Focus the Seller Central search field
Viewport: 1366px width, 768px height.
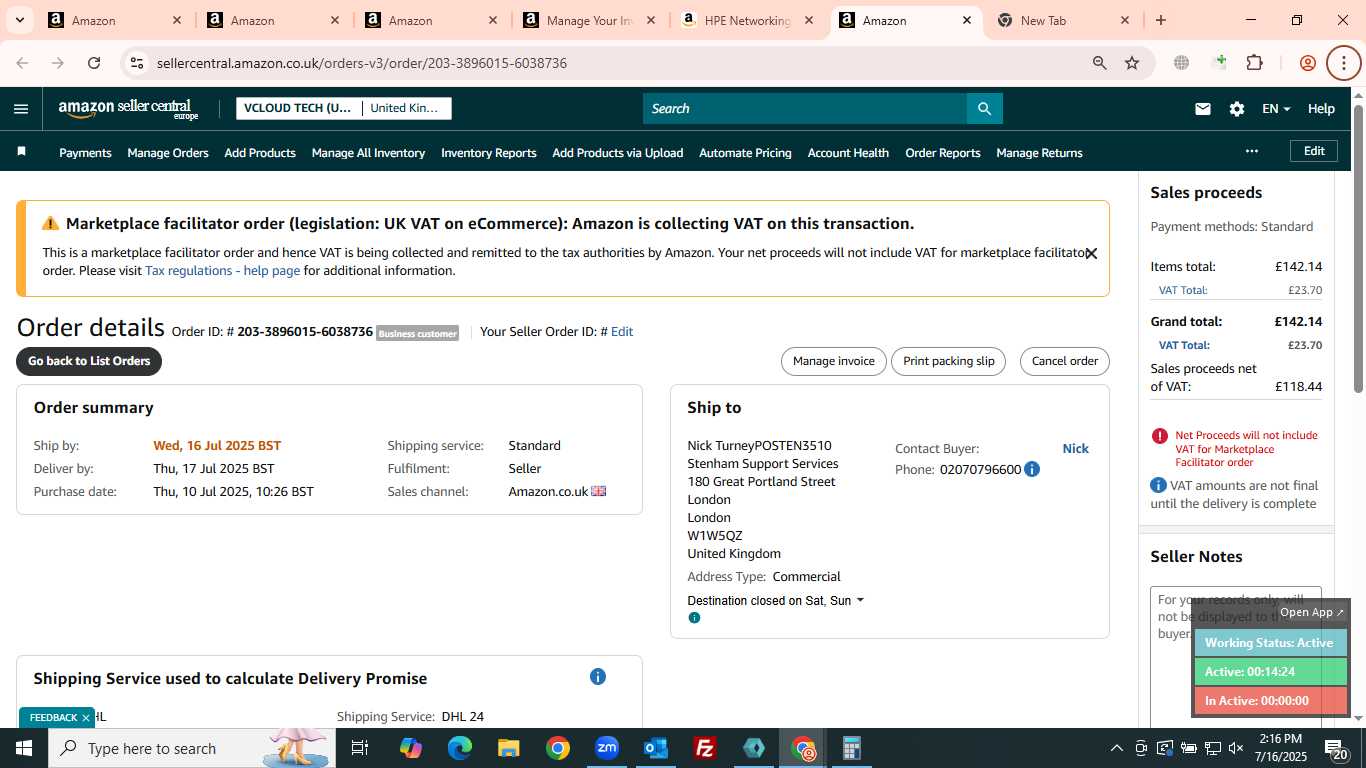pos(805,109)
